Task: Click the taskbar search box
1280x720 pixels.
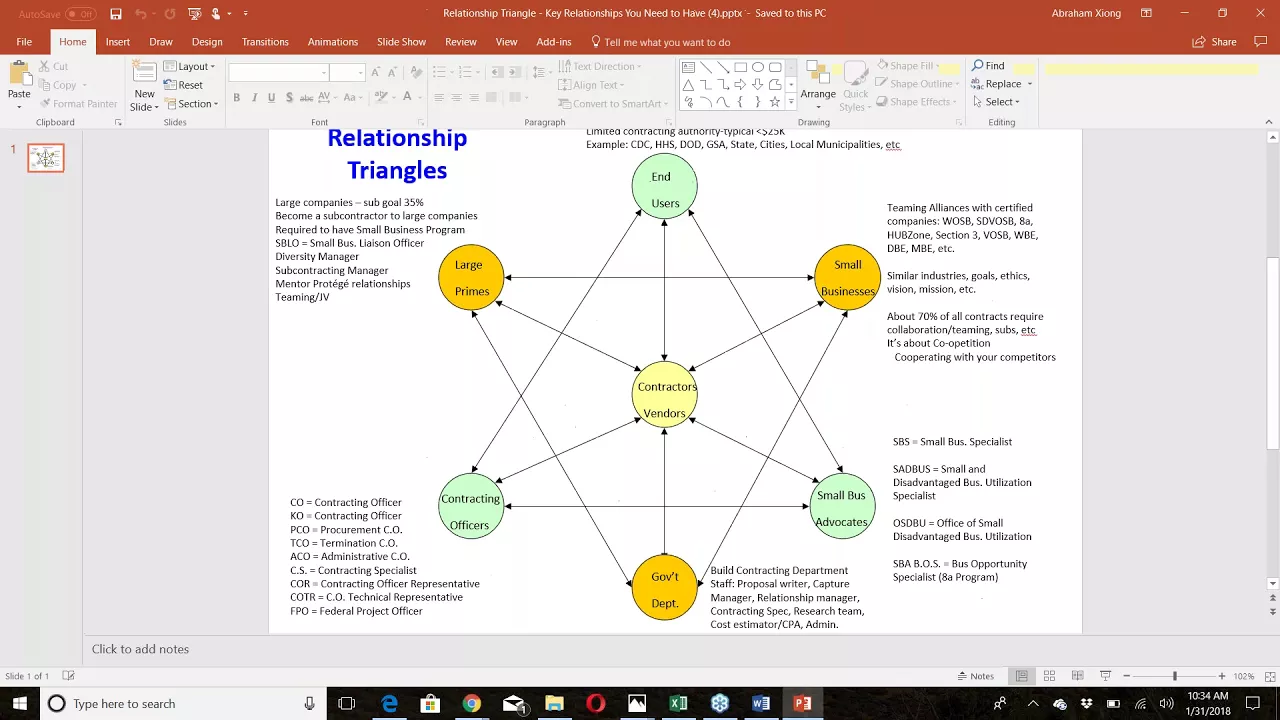Action: (x=182, y=704)
